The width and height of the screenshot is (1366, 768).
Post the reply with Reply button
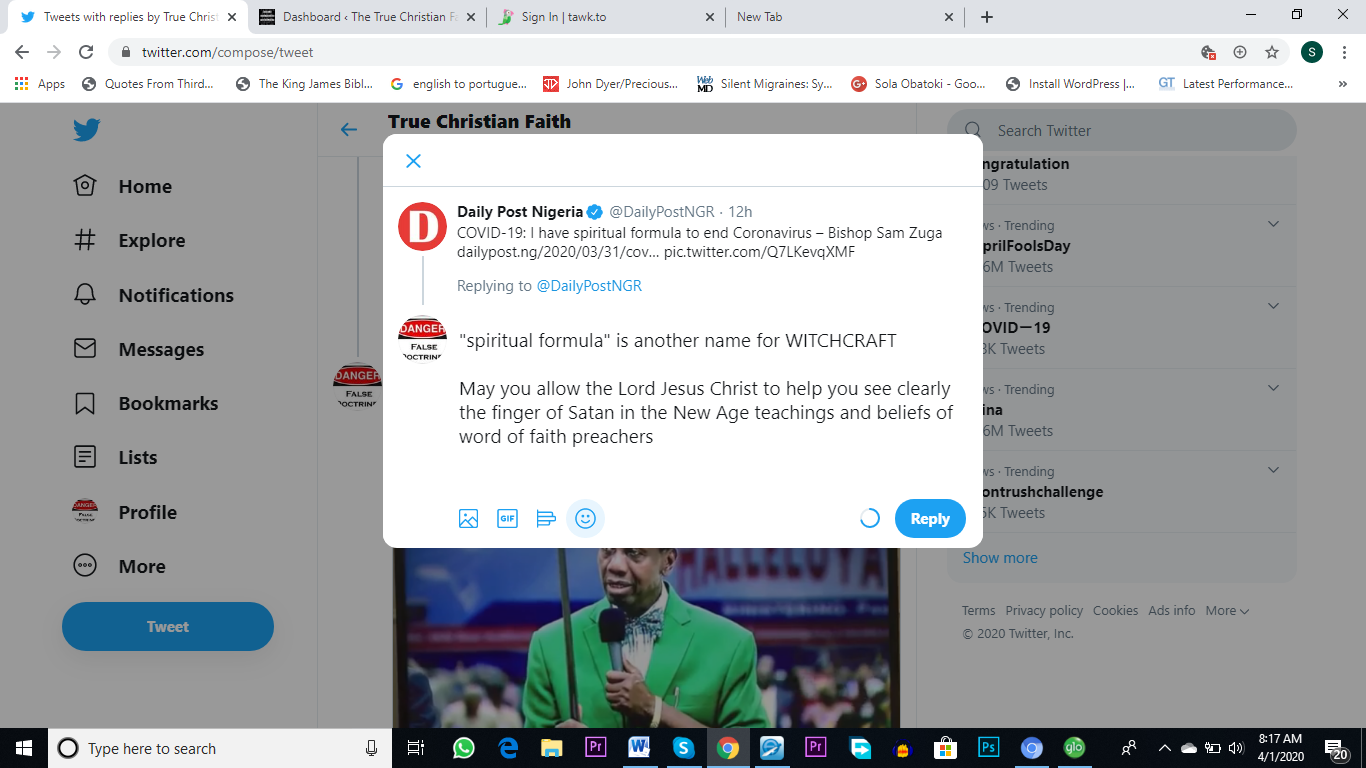(929, 518)
